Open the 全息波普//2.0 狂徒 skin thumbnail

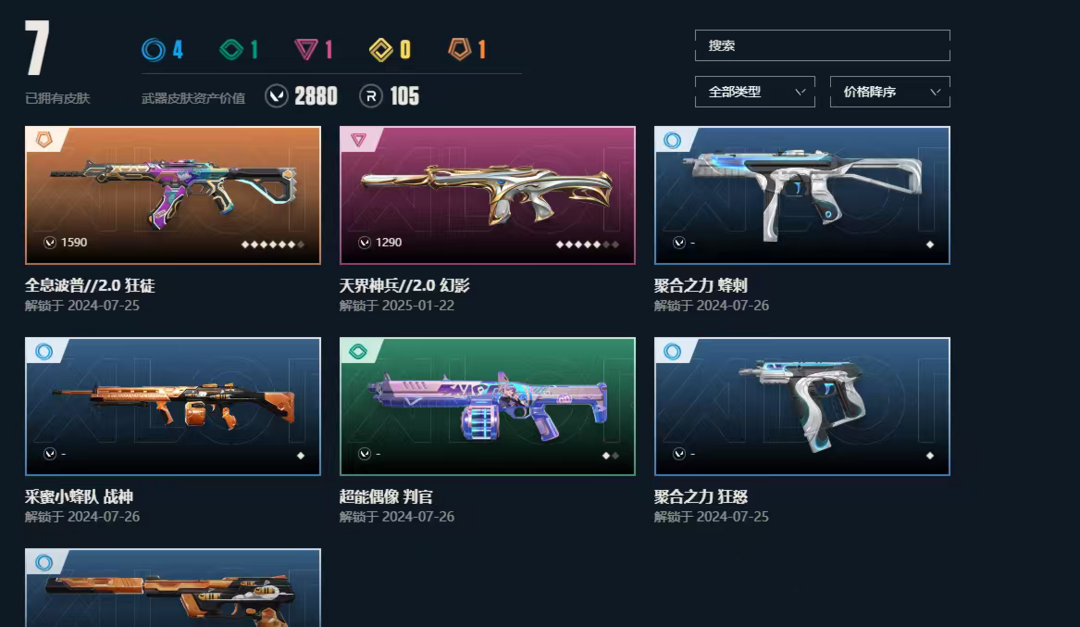click(173, 195)
